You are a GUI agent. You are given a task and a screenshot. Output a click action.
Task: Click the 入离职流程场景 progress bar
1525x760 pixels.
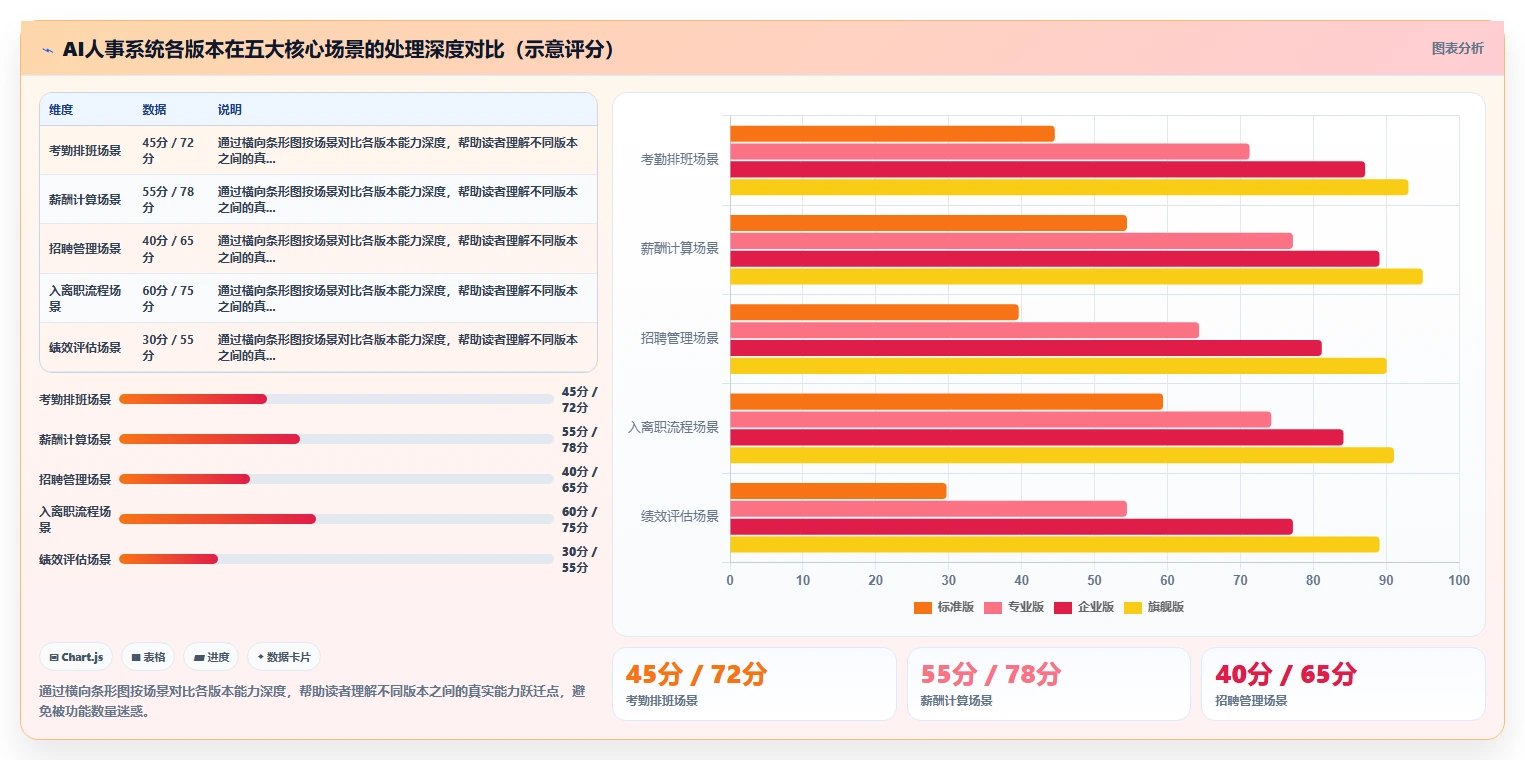pos(336,519)
